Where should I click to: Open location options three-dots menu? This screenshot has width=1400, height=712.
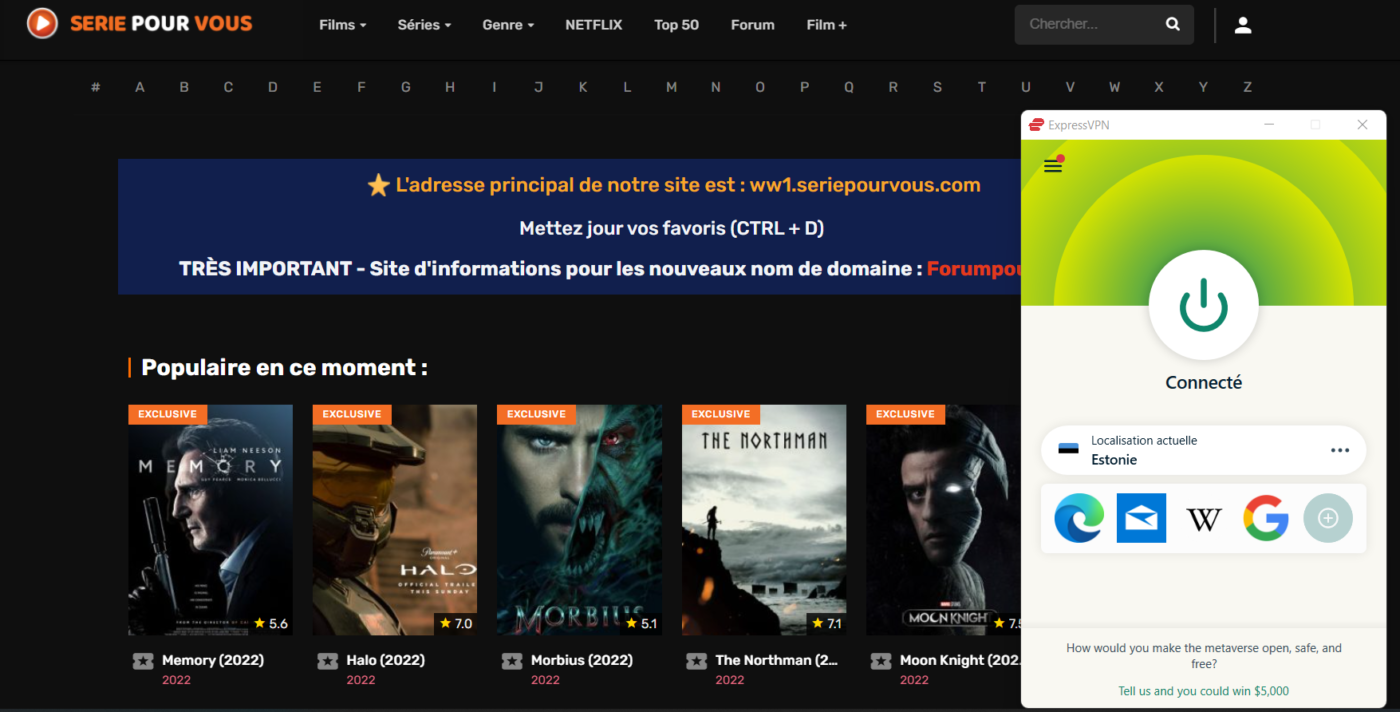coord(1340,450)
